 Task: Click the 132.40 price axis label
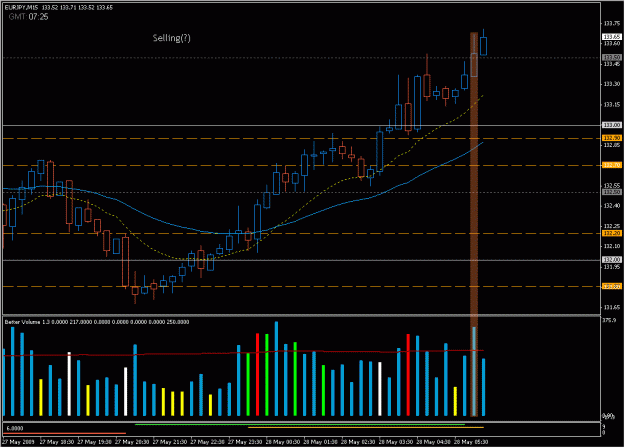[611, 206]
